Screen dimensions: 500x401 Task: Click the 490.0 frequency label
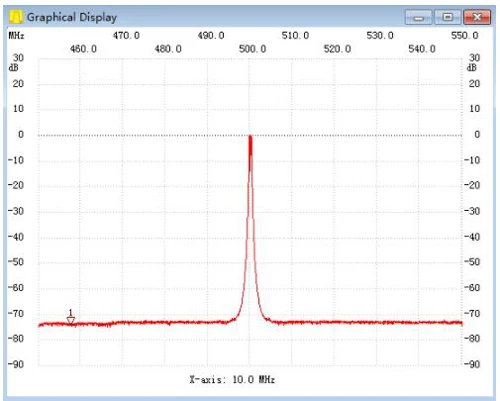pyautogui.click(x=211, y=35)
